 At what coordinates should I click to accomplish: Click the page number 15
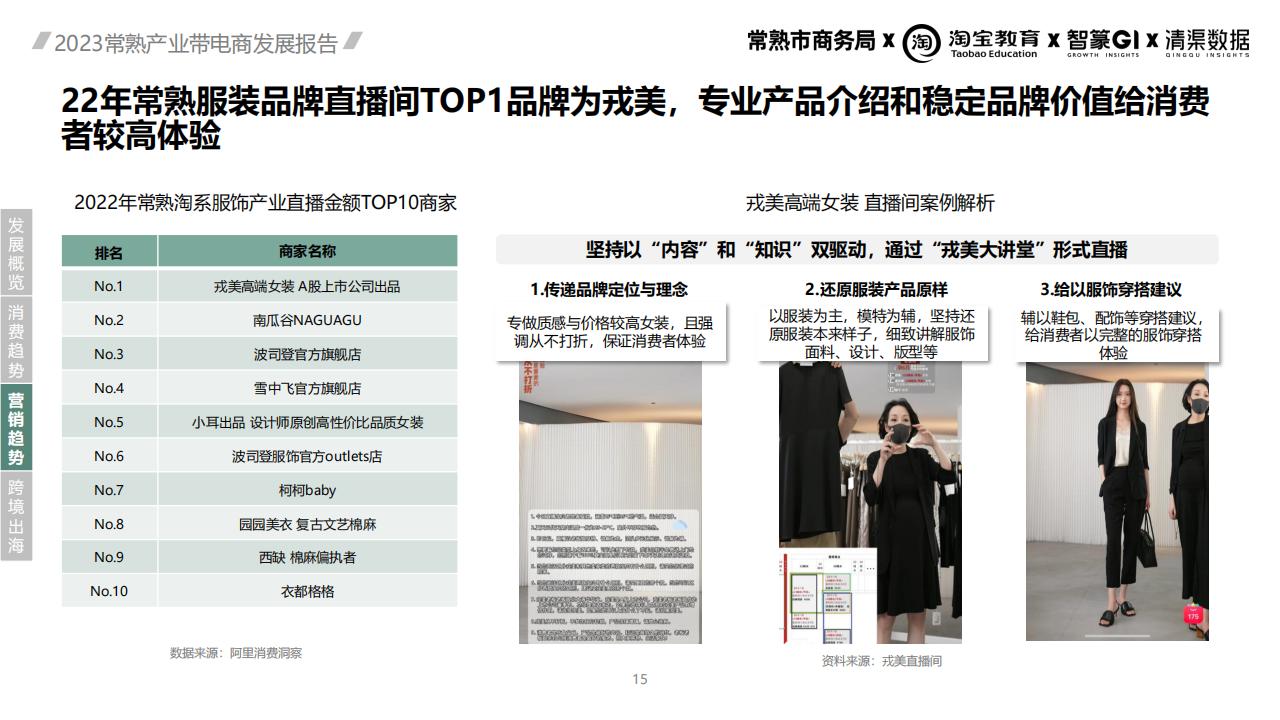tap(640, 679)
